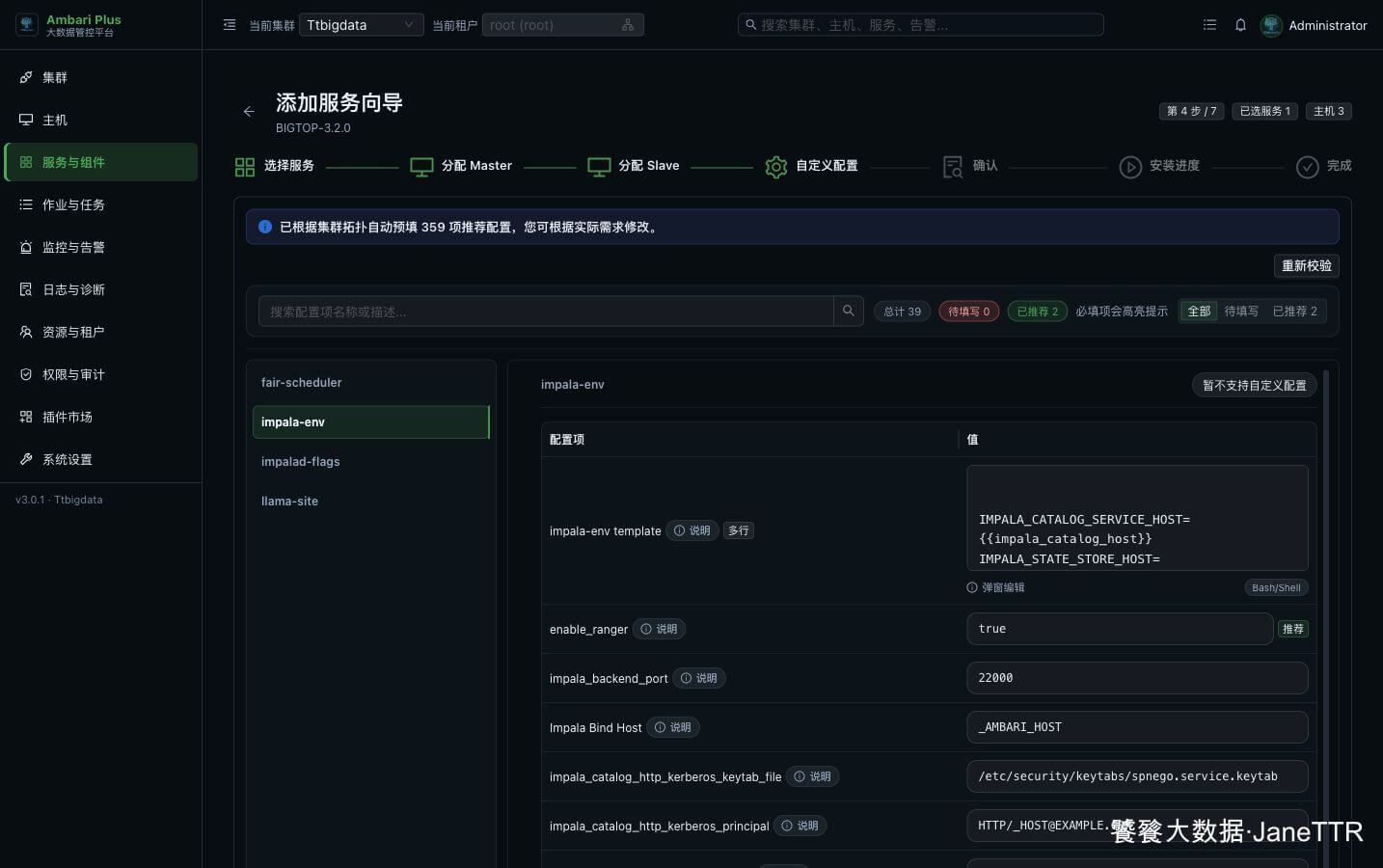Click the info icon in the blue banner
Image resolution: width=1383 pixels, height=868 pixels.
pyautogui.click(x=265, y=227)
